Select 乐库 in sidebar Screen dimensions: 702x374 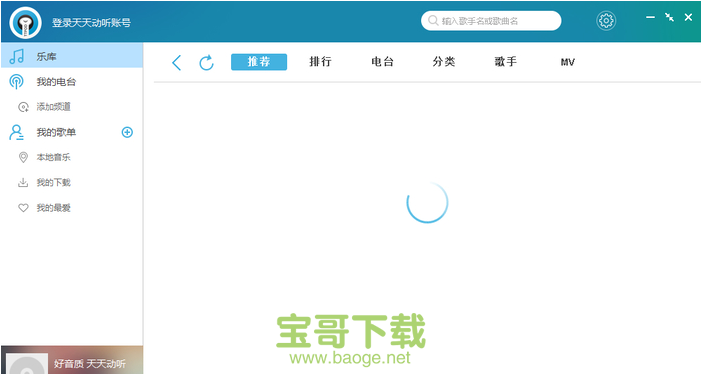(72, 56)
